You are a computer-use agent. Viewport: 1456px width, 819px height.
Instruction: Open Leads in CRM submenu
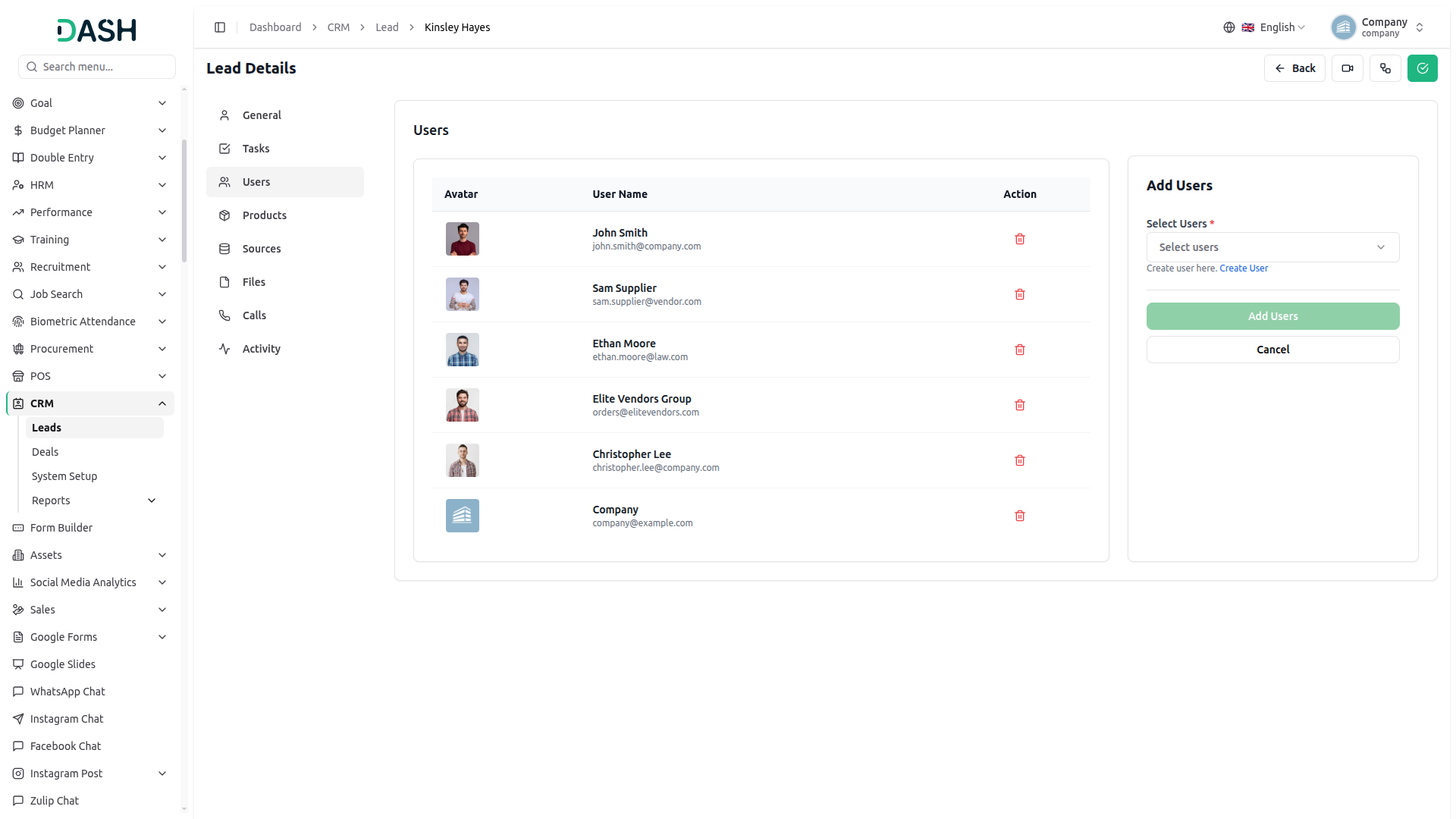[95, 428]
